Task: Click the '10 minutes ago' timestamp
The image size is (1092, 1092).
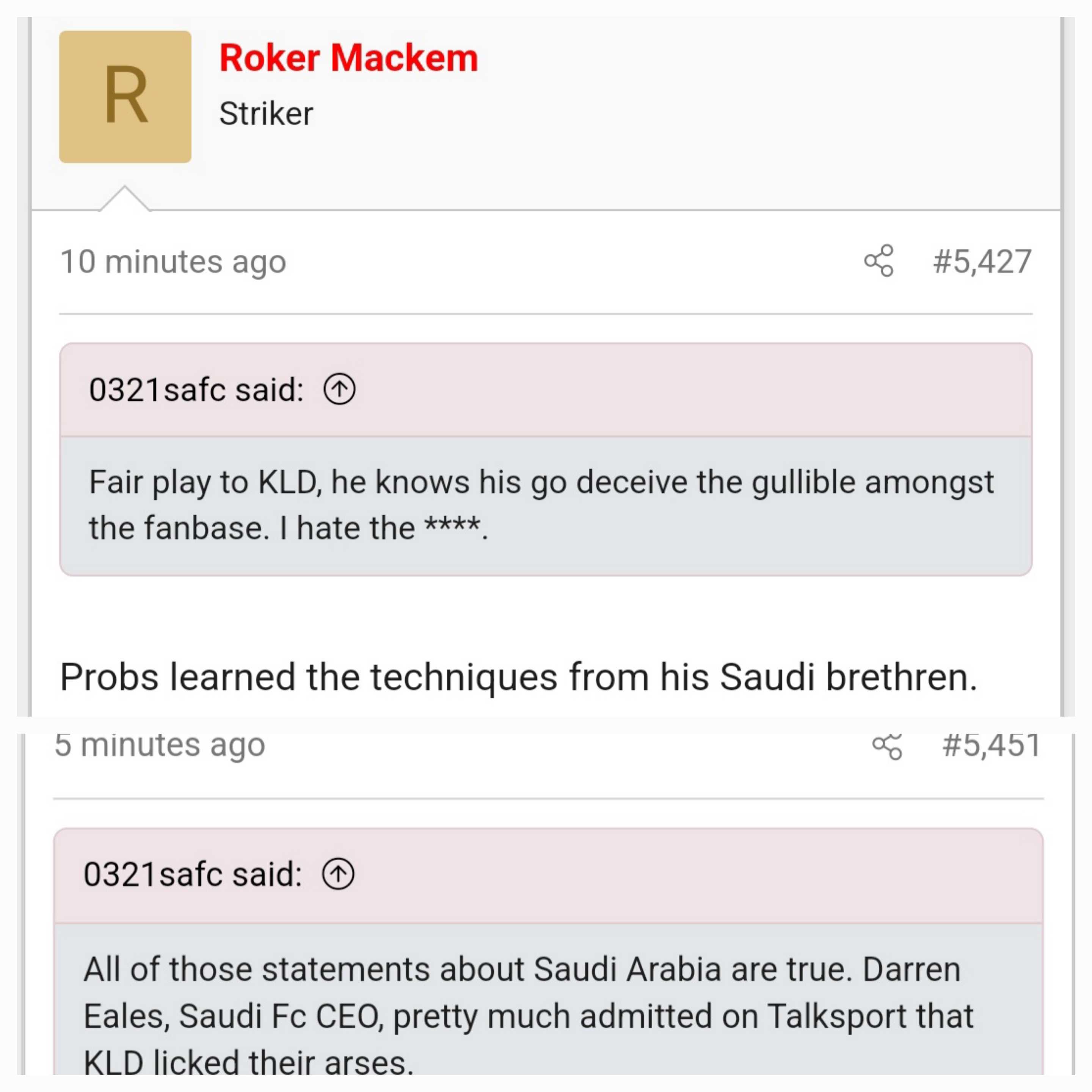Action: point(174,262)
